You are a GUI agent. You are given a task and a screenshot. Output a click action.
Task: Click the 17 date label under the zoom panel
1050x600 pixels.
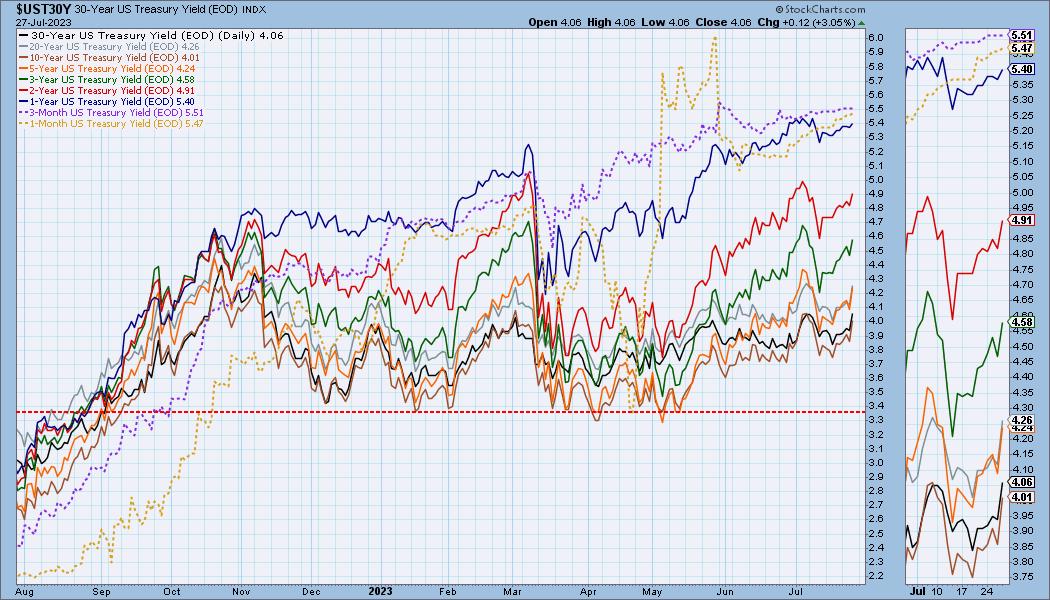coord(962,592)
